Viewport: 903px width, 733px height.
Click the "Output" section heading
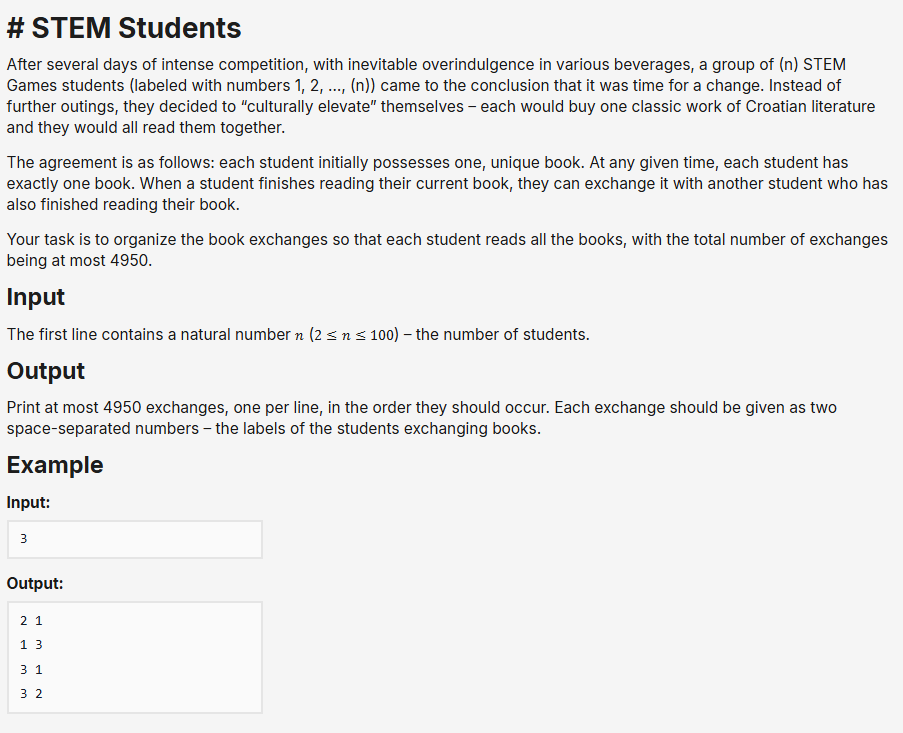(46, 371)
